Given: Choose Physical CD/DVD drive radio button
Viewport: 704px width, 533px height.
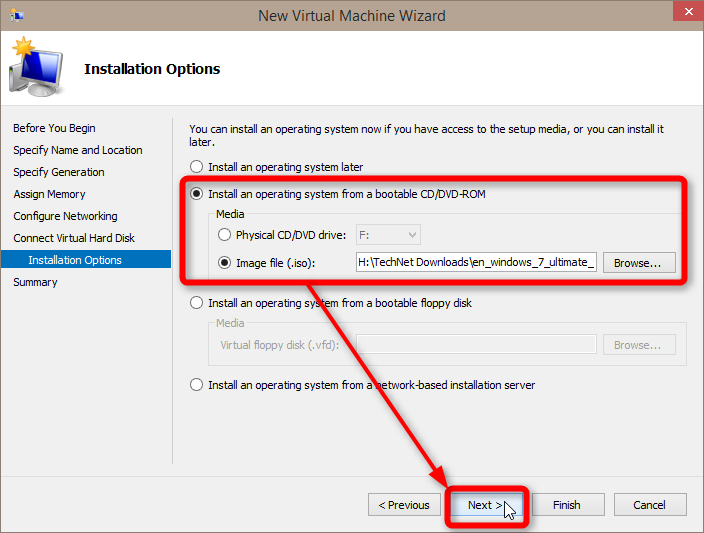Looking at the screenshot, I should [224, 235].
